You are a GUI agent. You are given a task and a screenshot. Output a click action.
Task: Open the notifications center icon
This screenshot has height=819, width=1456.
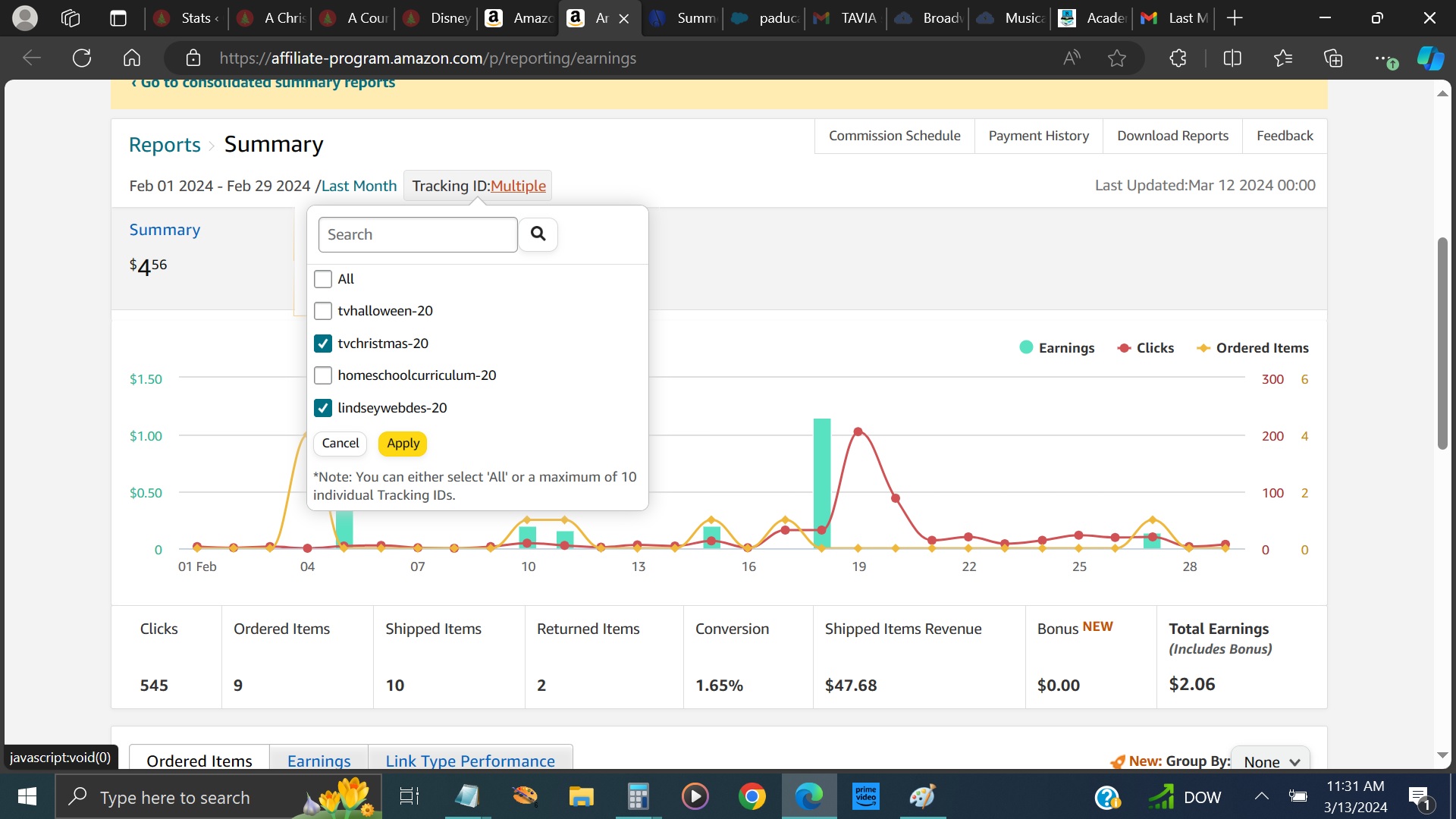coord(1419,797)
